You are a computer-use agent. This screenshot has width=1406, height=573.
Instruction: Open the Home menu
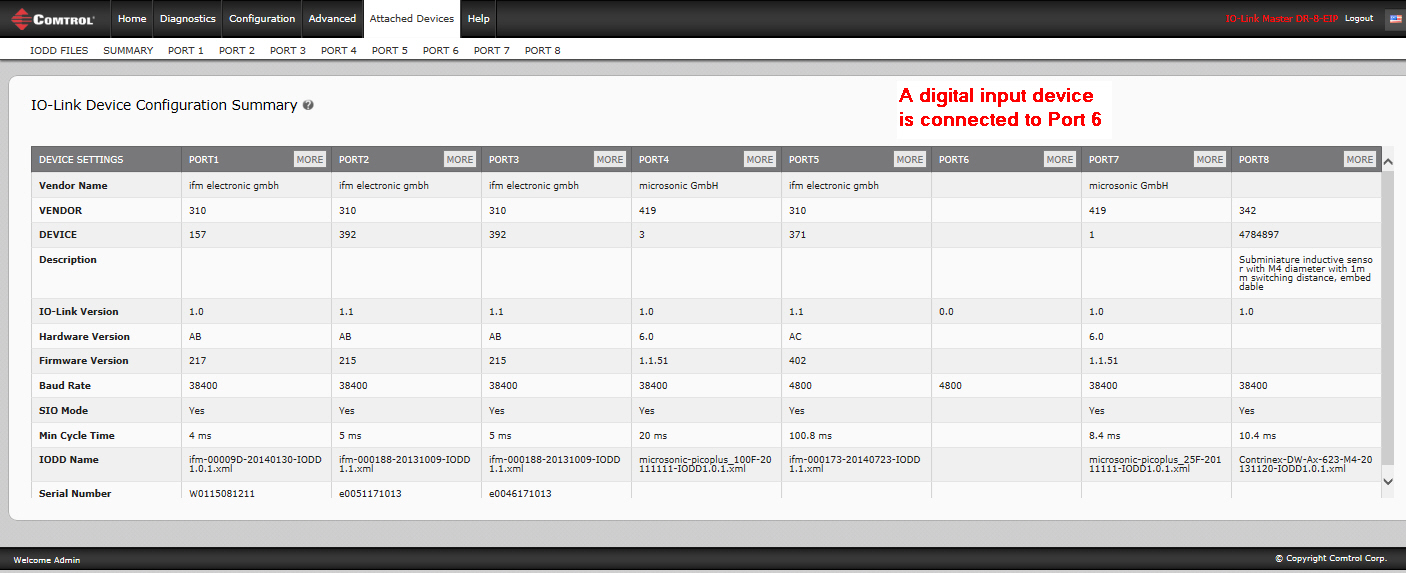coord(131,18)
